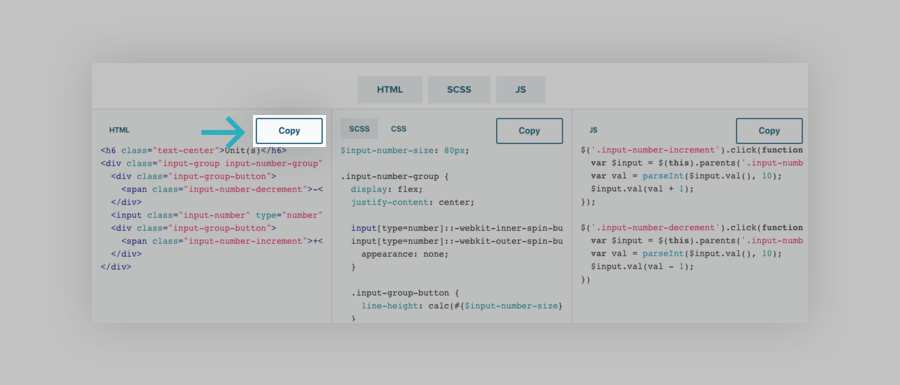This screenshot has height=385, width=900.
Task: Toggle the JS panel button at top
Action: tap(521, 90)
